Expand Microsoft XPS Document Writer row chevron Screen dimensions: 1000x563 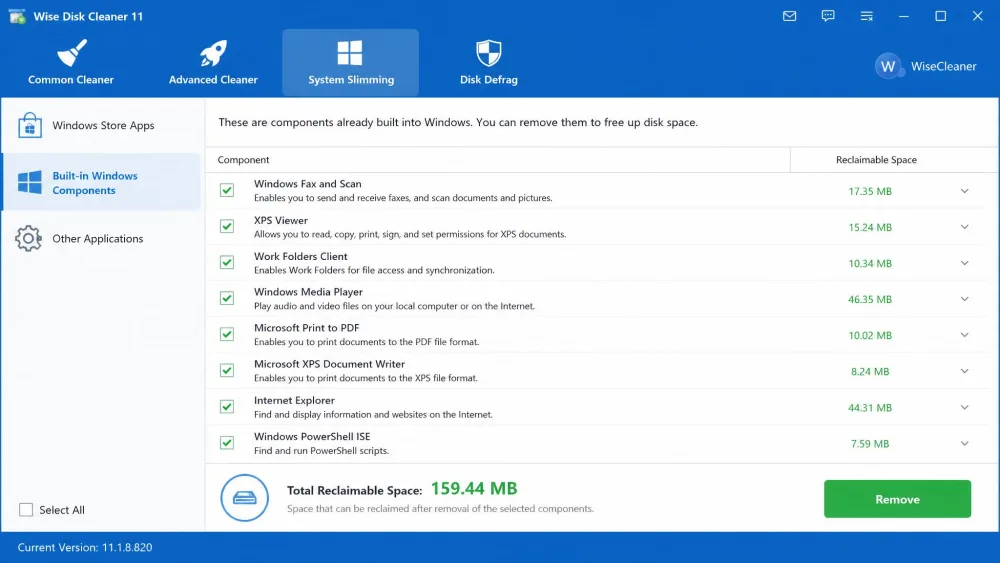(964, 371)
